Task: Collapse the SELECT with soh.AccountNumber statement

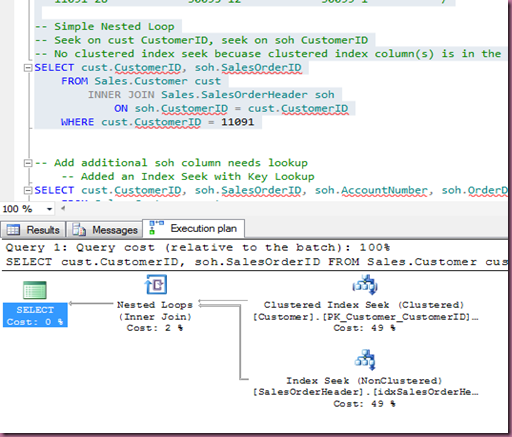Action: point(28,190)
